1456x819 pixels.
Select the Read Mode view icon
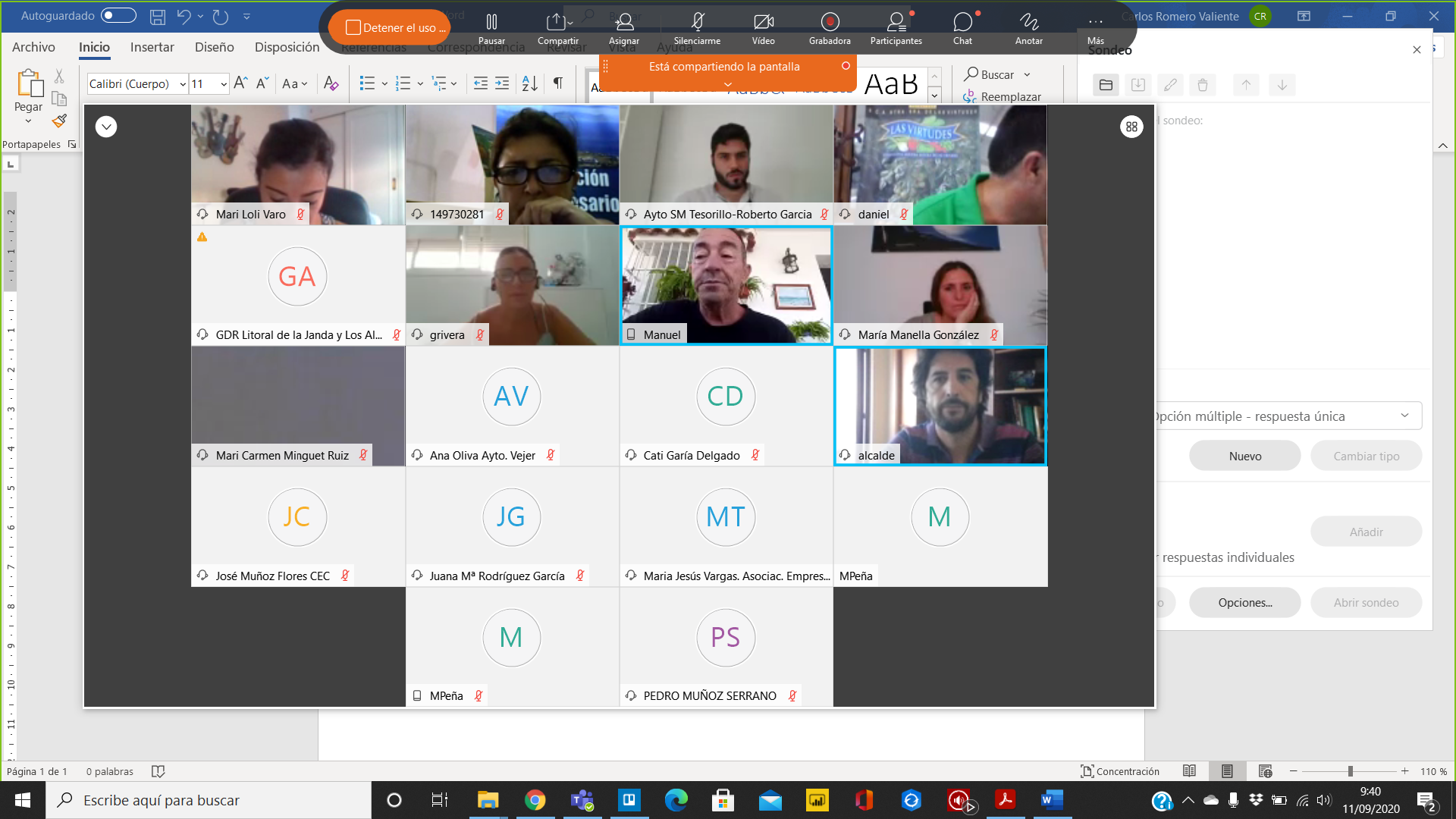(1189, 771)
